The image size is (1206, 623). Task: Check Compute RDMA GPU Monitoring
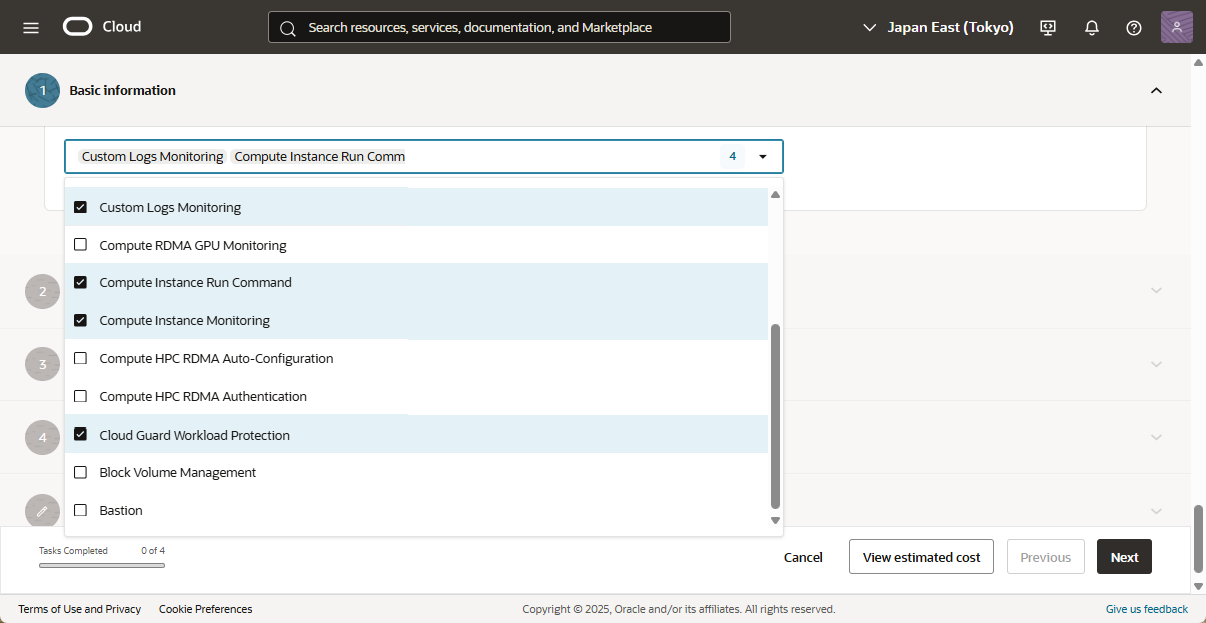tap(81, 245)
